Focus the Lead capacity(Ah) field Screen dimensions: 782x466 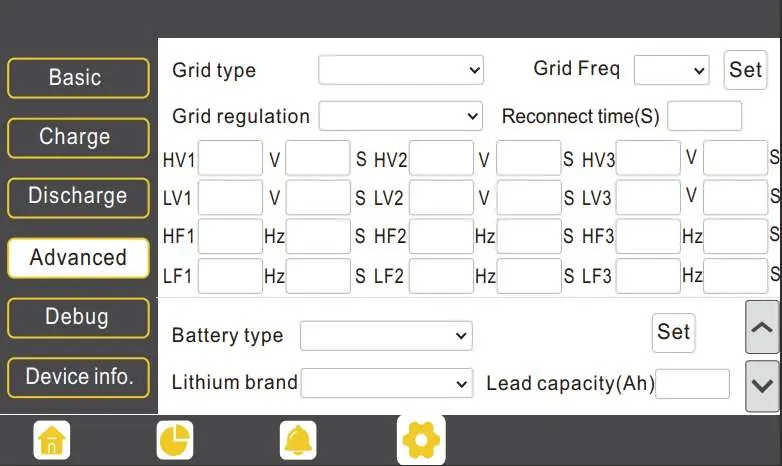click(692, 384)
